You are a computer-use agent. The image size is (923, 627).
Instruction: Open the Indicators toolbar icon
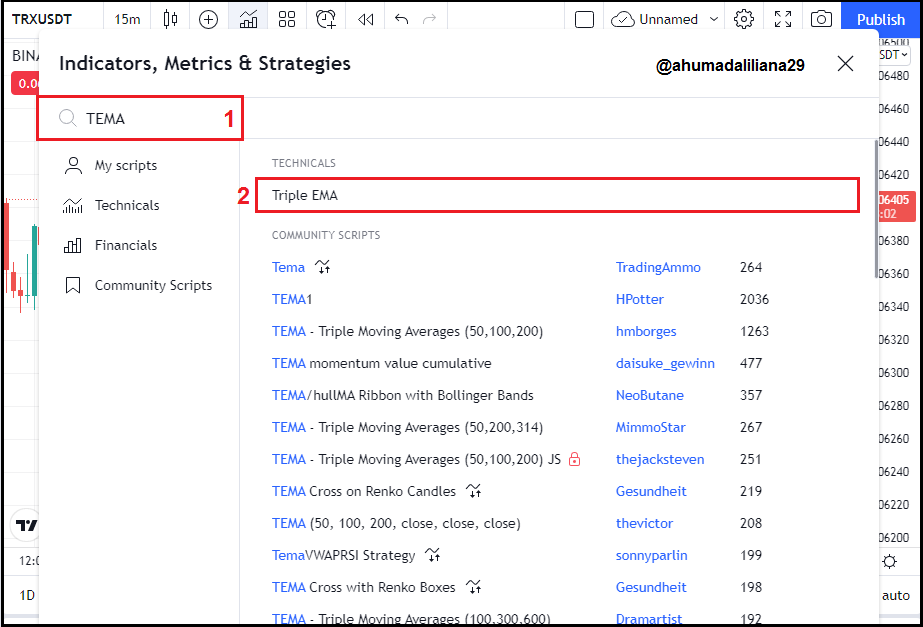coord(248,19)
